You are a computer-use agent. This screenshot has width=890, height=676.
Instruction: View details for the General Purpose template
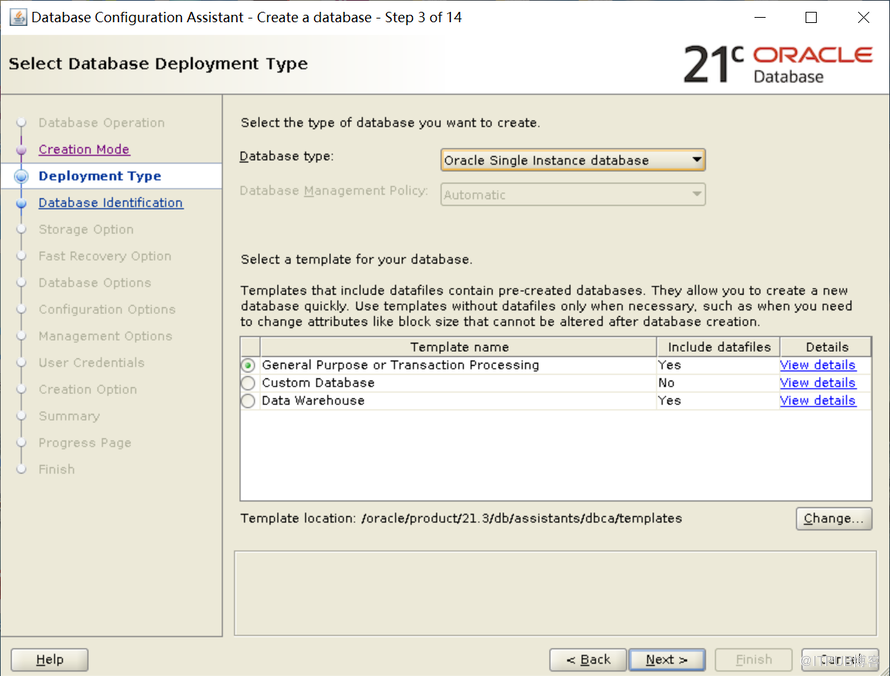click(x=817, y=366)
